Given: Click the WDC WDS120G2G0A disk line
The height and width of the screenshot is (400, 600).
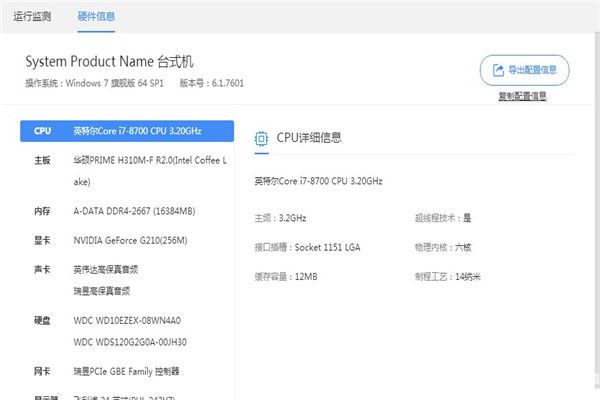Looking at the screenshot, I should (130, 342).
